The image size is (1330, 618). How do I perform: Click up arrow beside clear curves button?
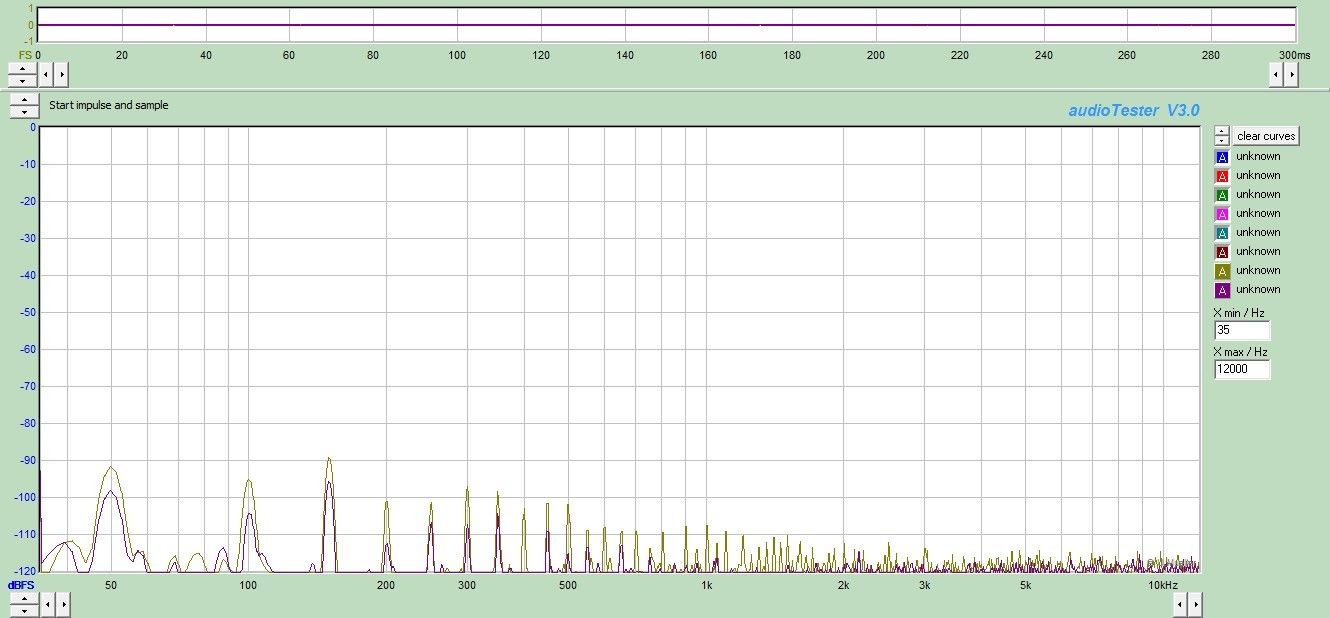click(1221, 132)
